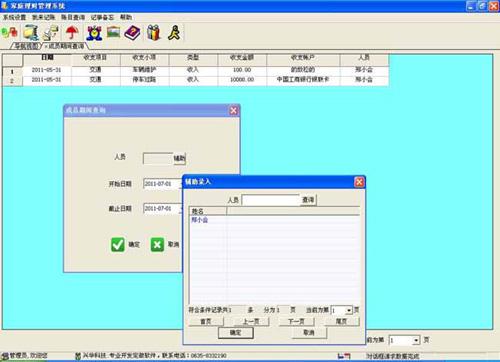Image resolution: width=500 pixels, height=362 pixels.
Task: Open the purple help book icon
Action: [132, 33]
